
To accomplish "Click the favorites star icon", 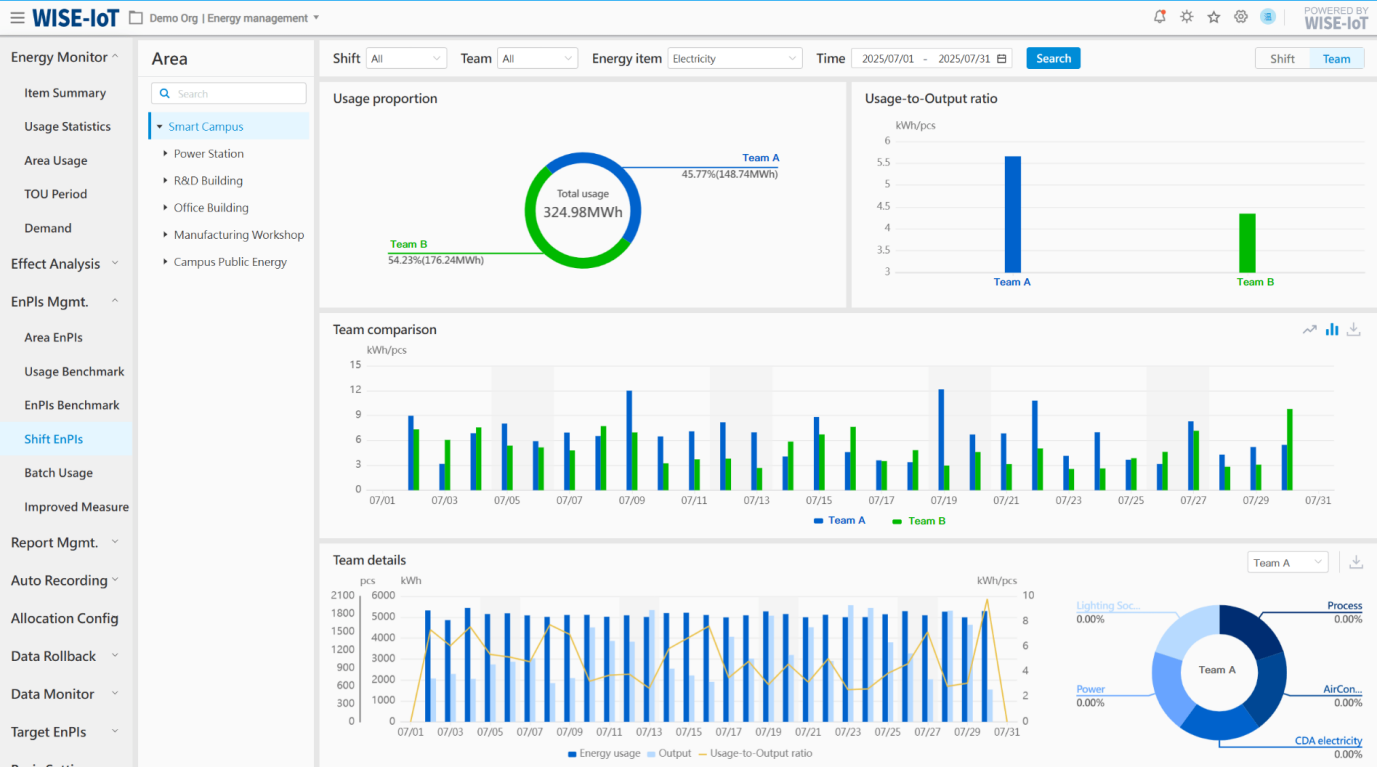I will pos(1213,17).
